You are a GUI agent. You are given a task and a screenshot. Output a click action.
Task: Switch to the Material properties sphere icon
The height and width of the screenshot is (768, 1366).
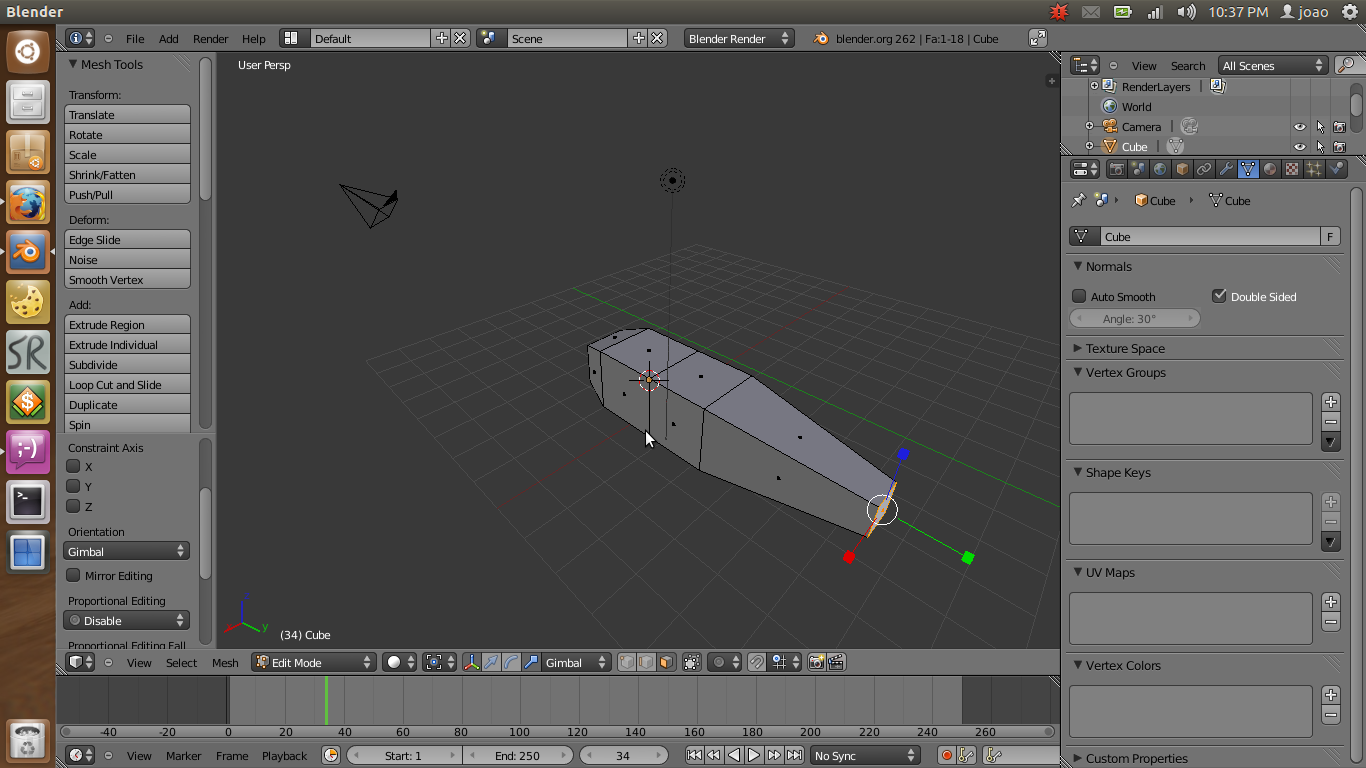[x=1272, y=169]
